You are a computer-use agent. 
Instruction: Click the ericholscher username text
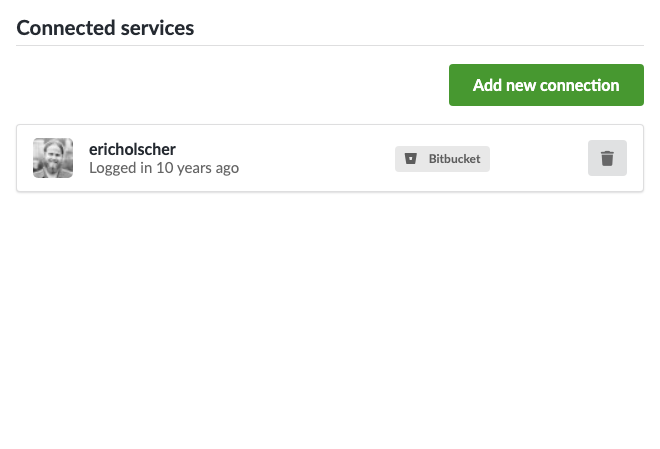[x=132, y=149]
